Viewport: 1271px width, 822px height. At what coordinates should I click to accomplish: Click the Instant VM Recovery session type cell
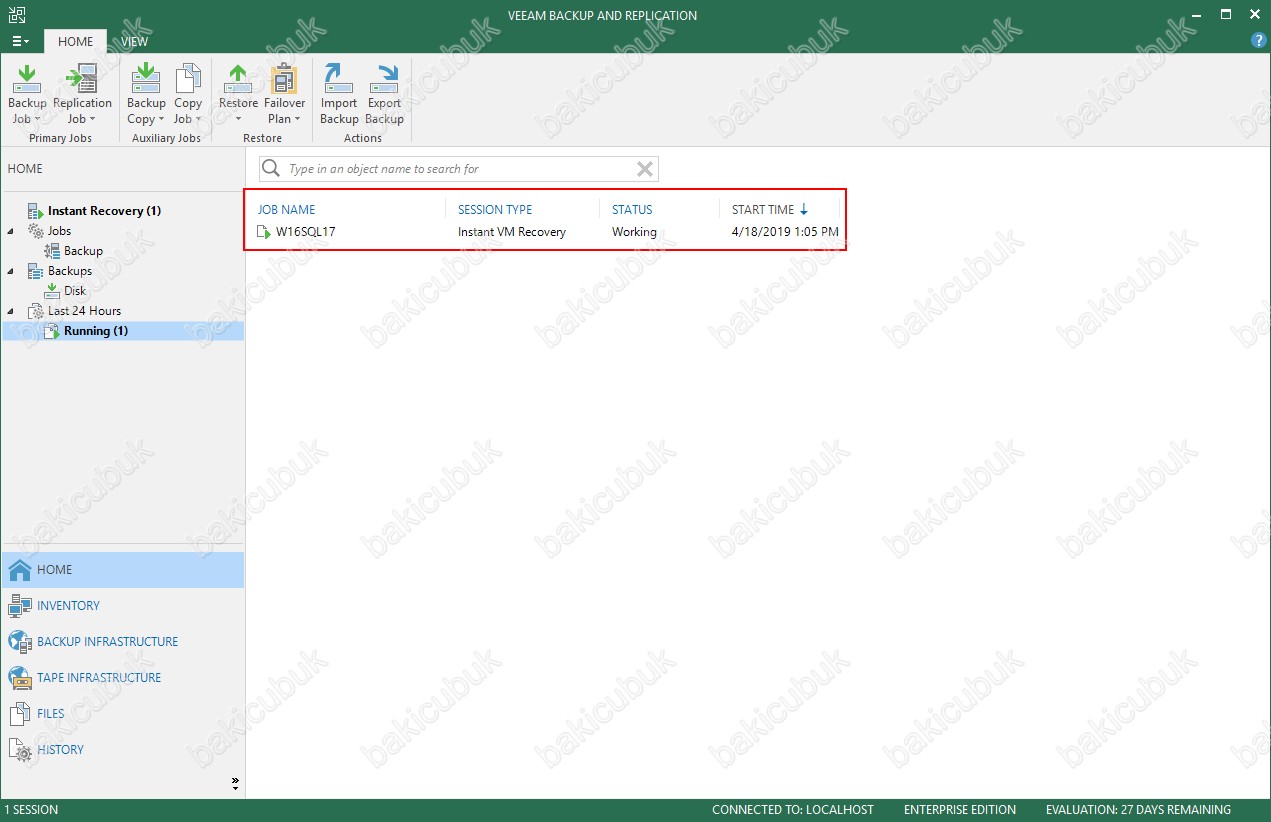(x=512, y=232)
